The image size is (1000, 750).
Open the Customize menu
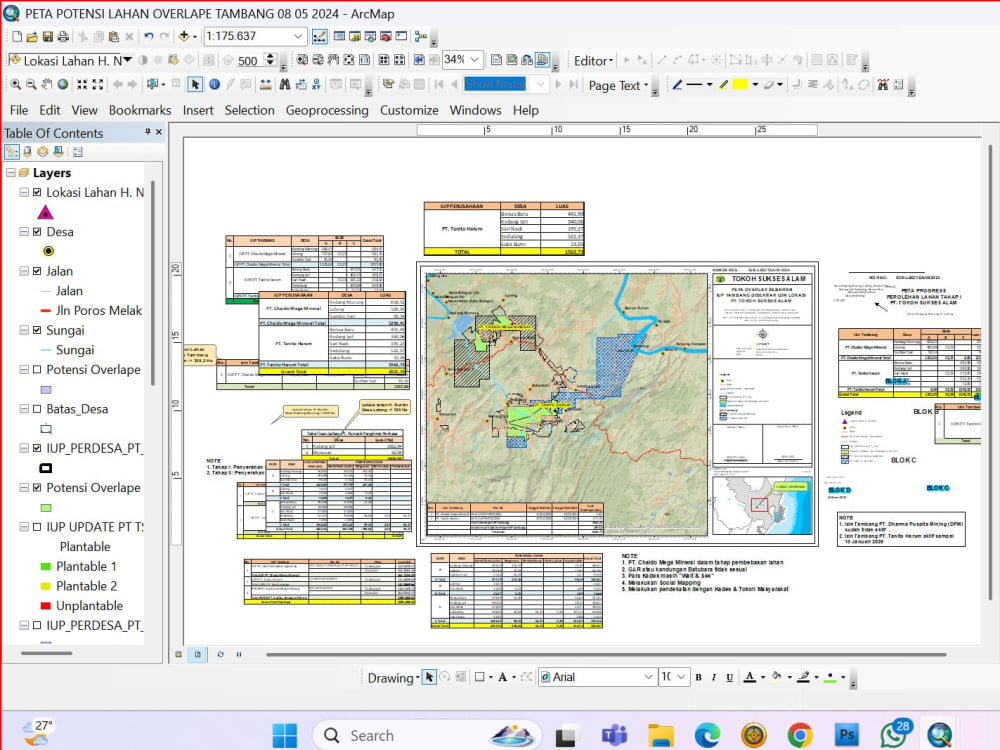pos(409,110)
